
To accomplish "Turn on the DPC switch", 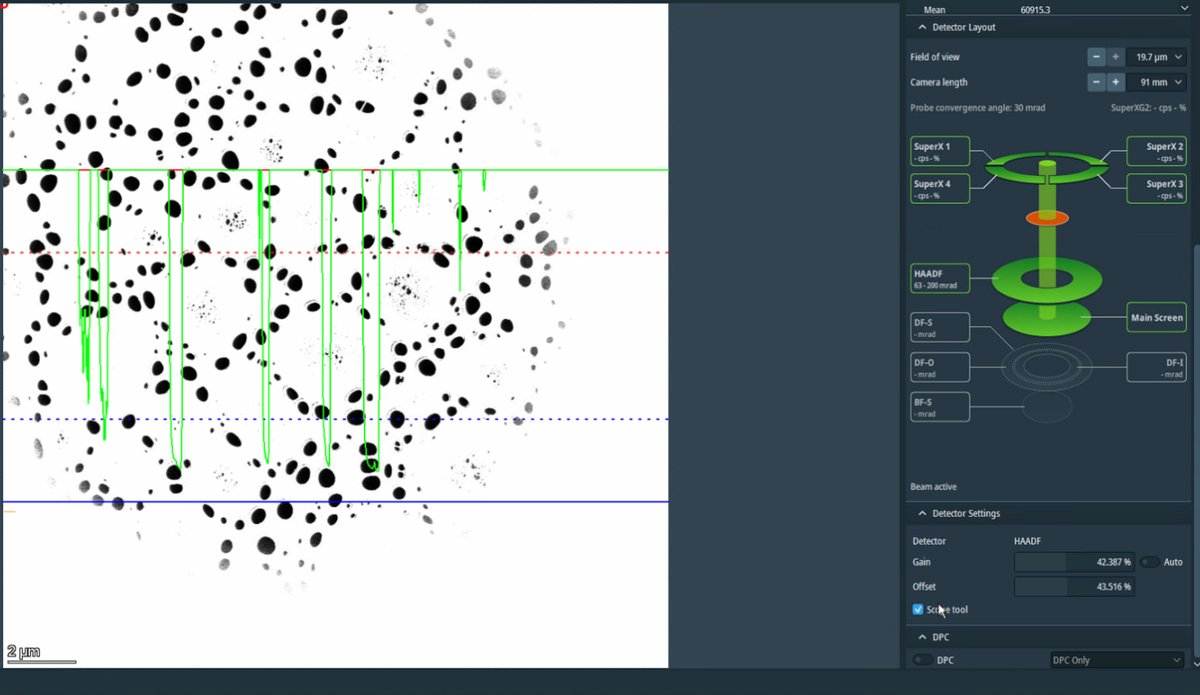I will pos(922,660).
